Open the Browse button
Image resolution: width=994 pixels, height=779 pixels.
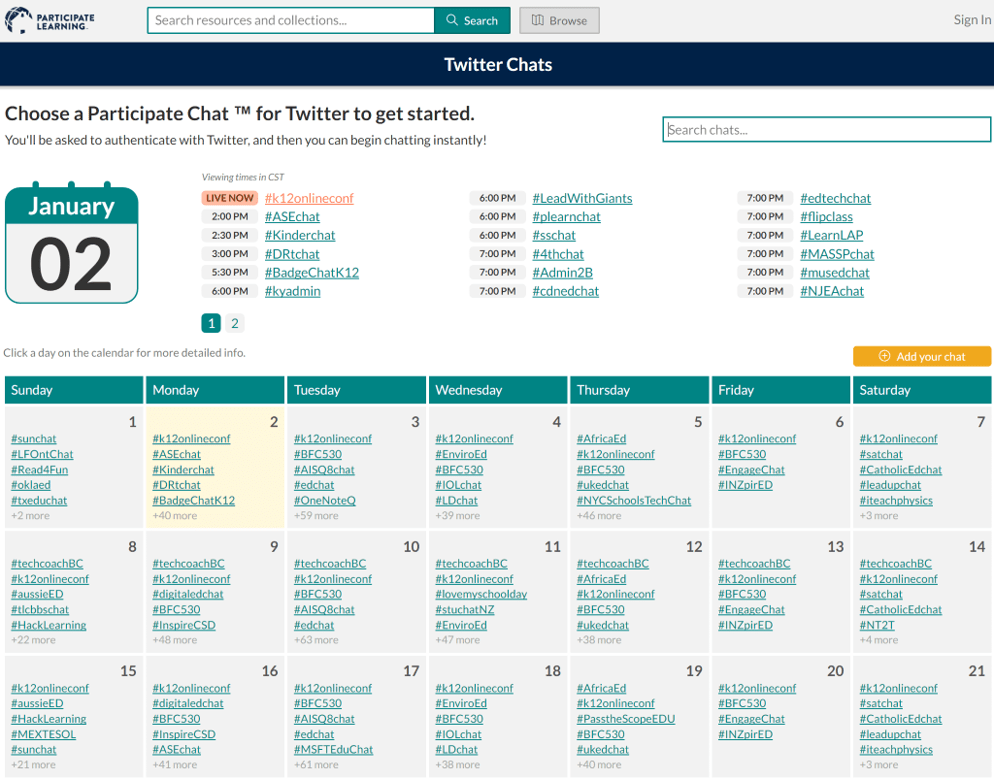[x=559, y=20]
